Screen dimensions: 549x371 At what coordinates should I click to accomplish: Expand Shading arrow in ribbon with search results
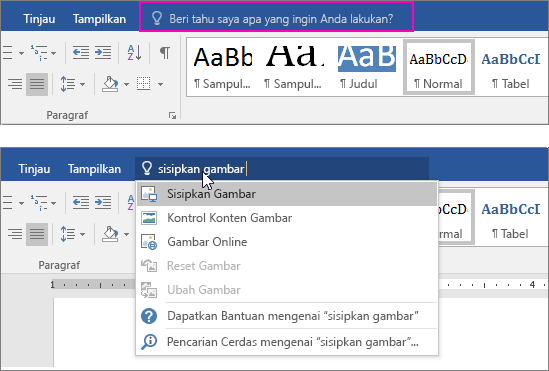click(x=126, y=234)
